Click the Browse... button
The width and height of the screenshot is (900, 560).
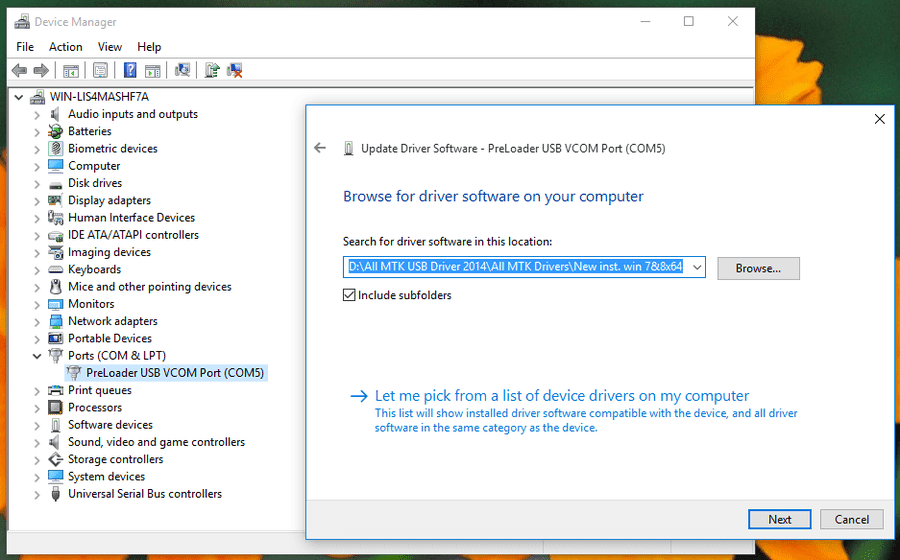(758, 268)
